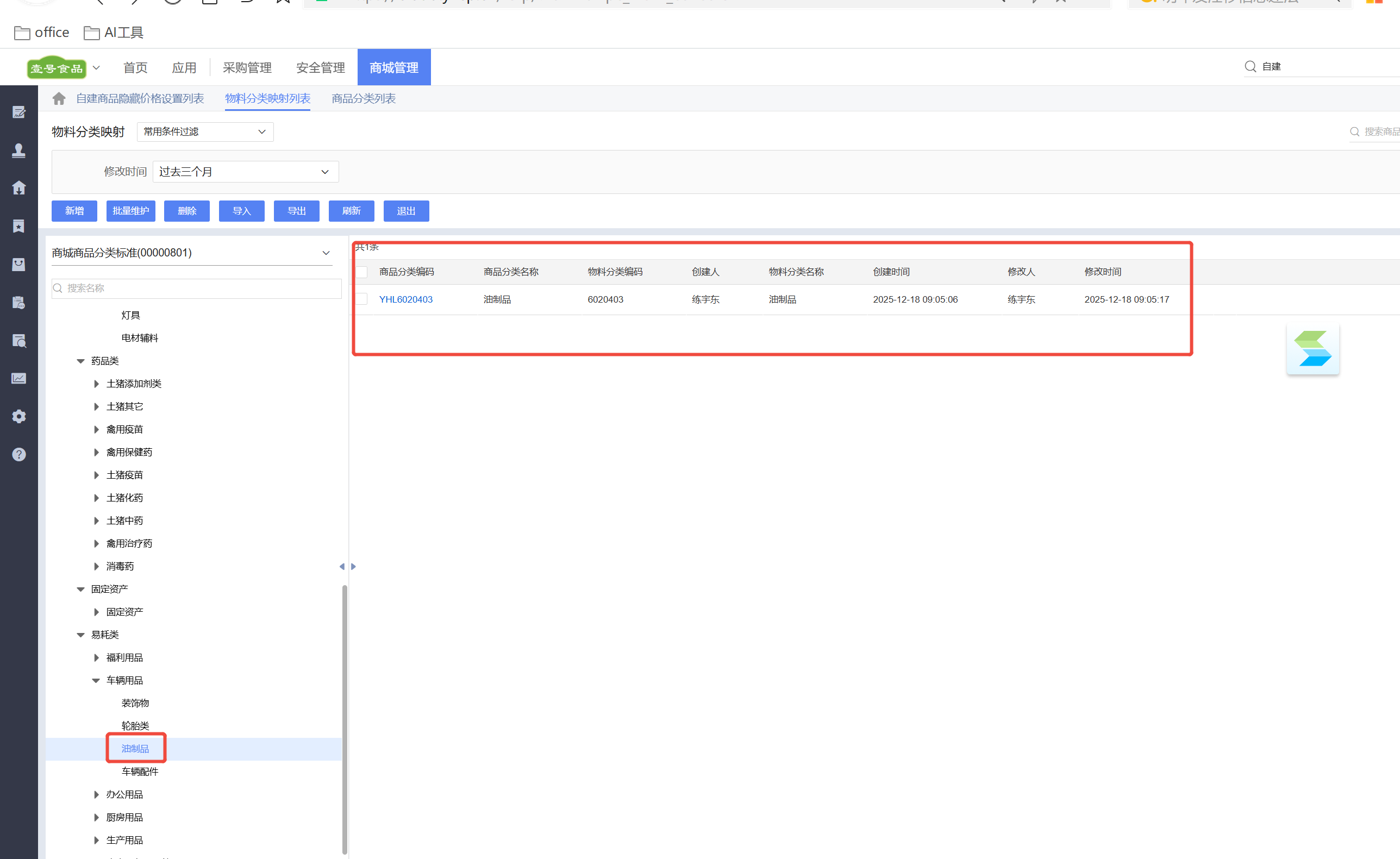This screenshot has width=1400, height=859.
Task: Switch to the 商品分类列表 tab
Action: (363, 99)
